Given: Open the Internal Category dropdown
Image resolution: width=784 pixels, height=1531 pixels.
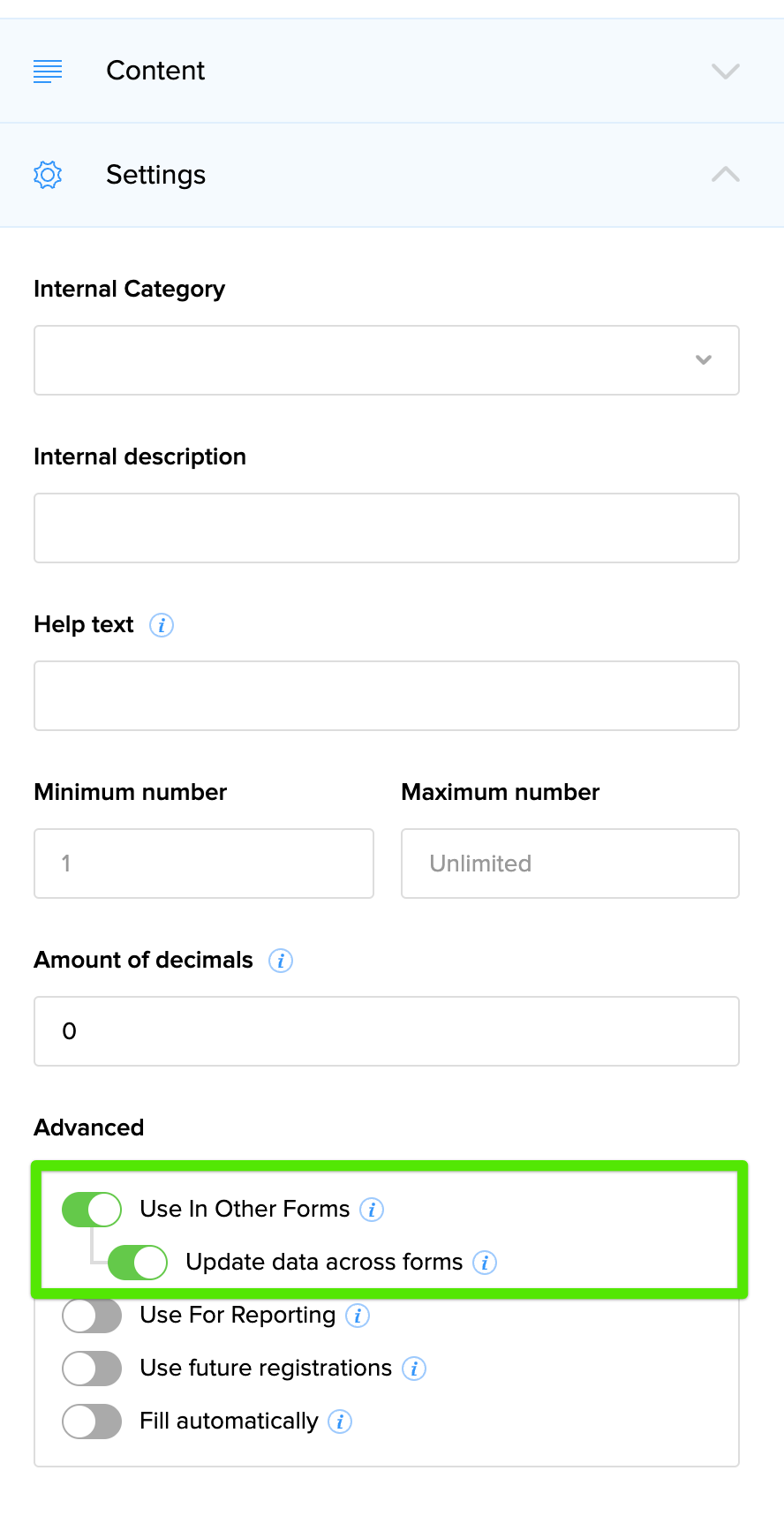Looking at the screenshot, I should [x=387, y=360].
